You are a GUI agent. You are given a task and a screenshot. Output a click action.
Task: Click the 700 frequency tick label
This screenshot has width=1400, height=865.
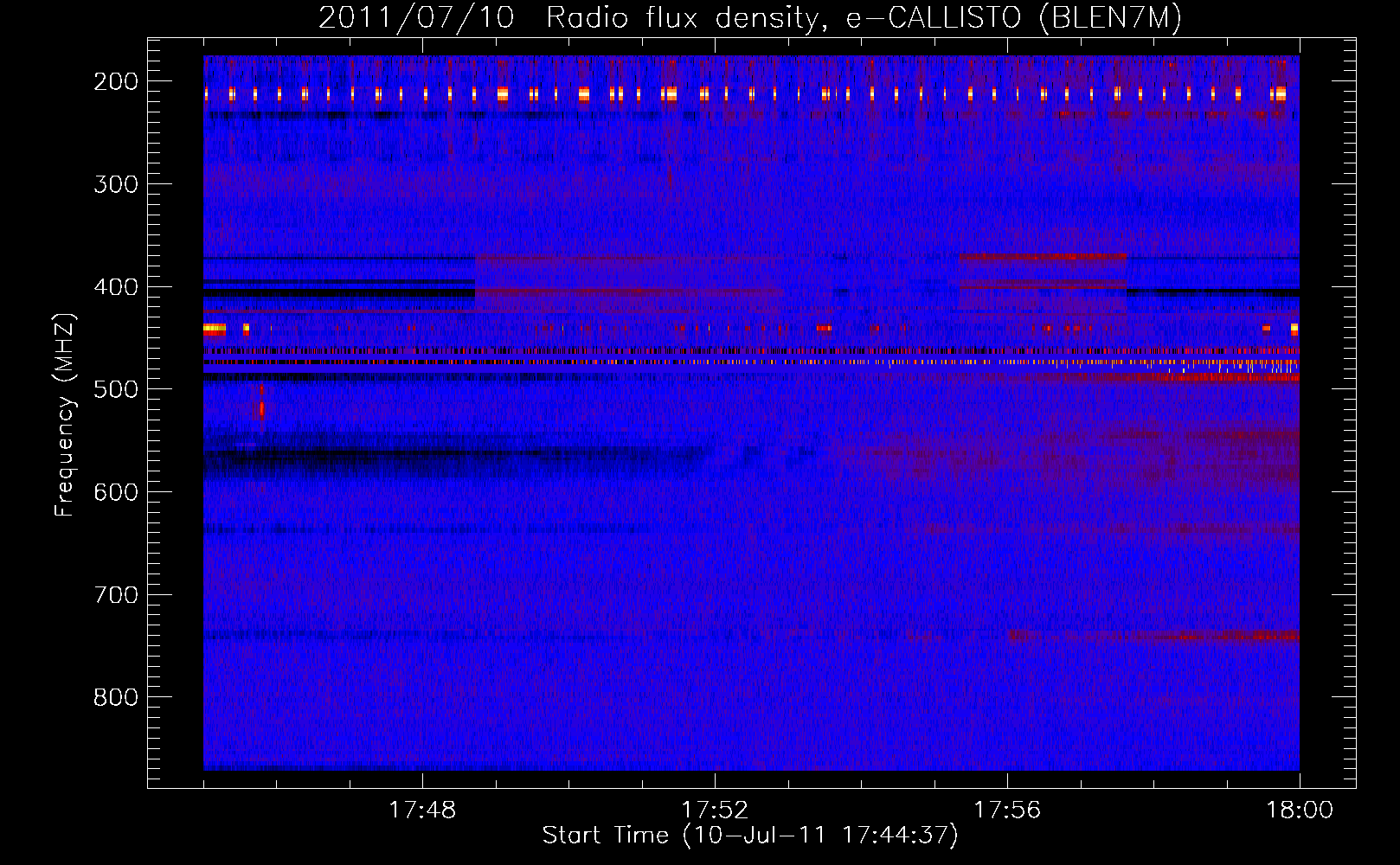click(x=116, y=595)
